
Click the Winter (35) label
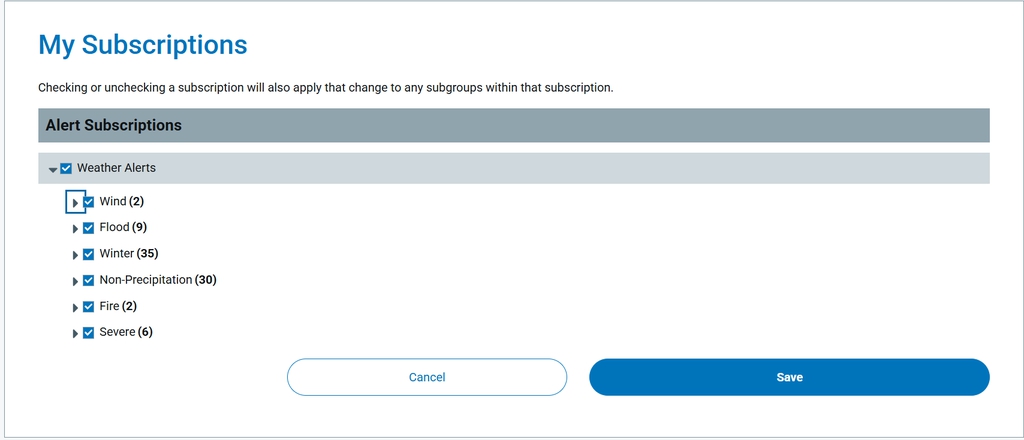pyautogui.click(x=128, y=254)
